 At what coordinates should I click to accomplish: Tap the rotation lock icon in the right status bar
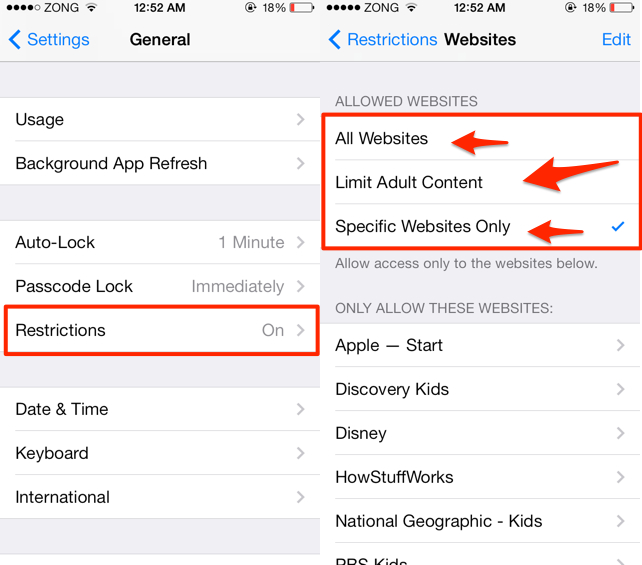click(x=570, y=7)
